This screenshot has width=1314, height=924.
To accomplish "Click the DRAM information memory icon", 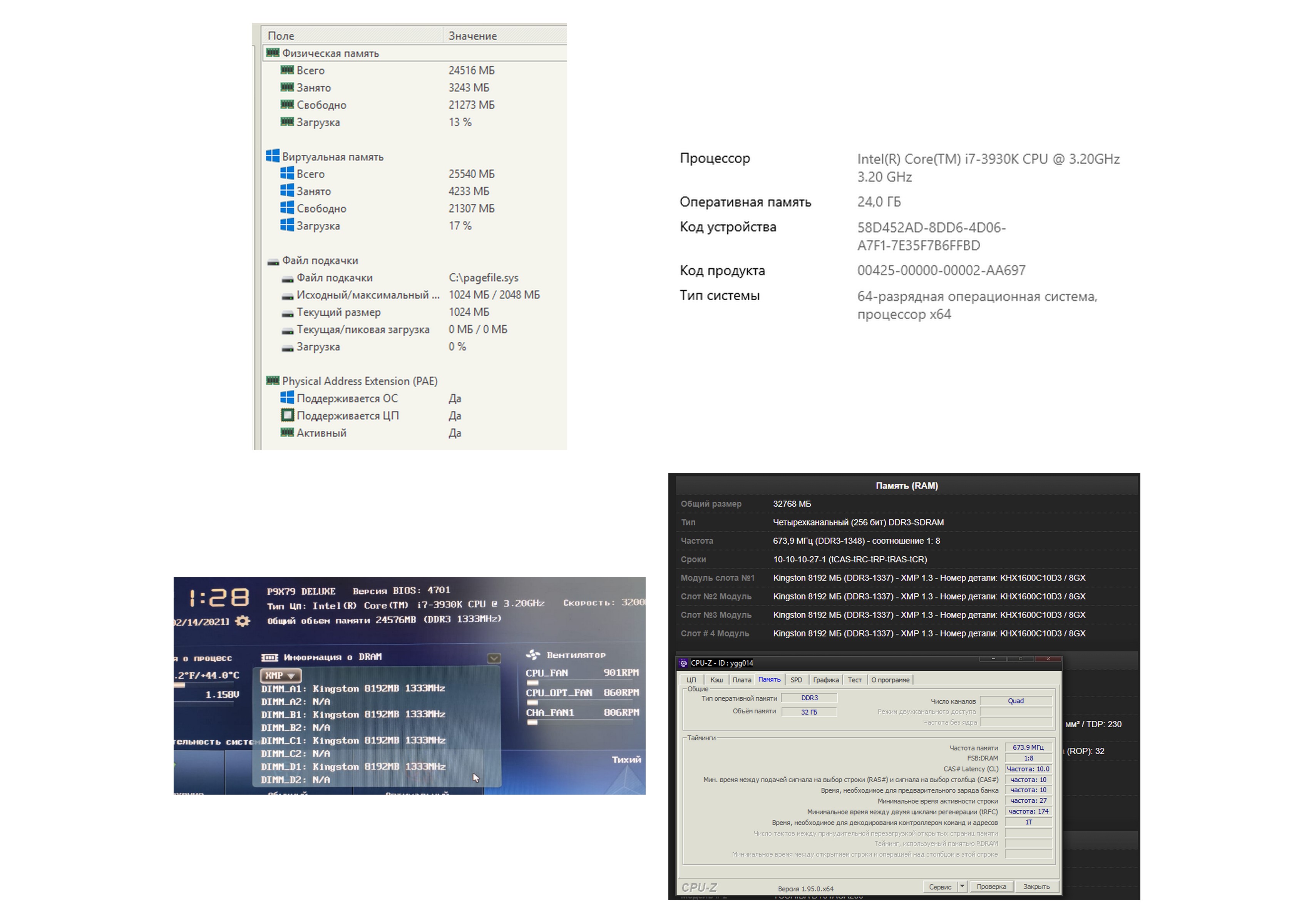I will click(269, 657).
